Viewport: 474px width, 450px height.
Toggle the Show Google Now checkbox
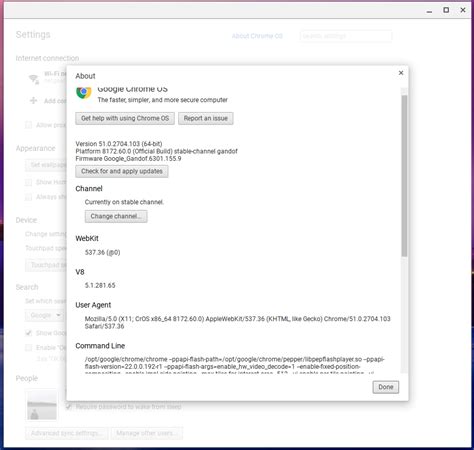(29, 333)
